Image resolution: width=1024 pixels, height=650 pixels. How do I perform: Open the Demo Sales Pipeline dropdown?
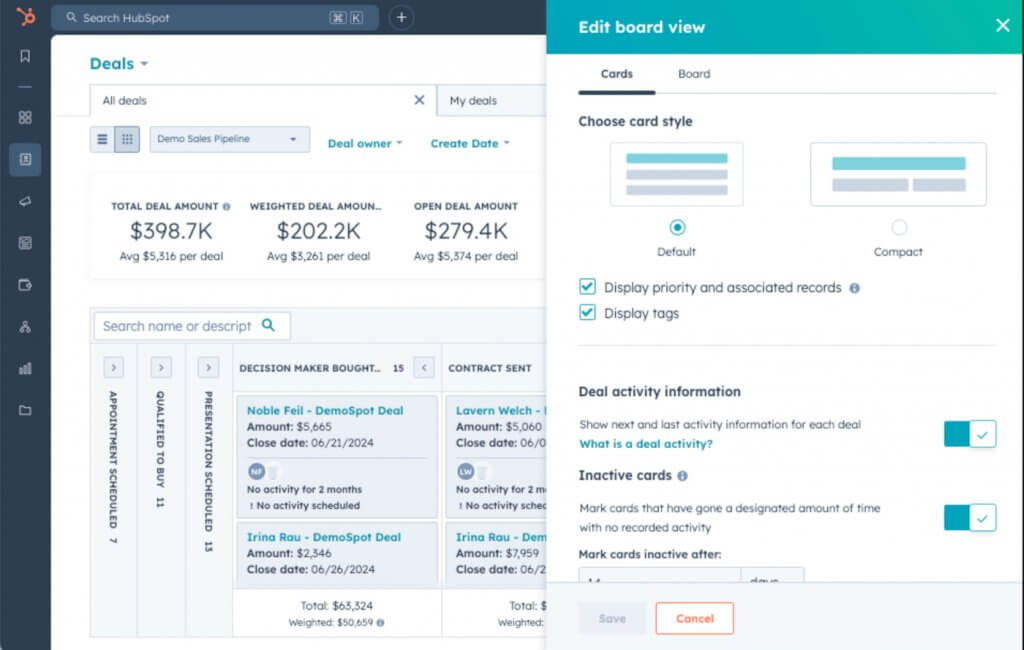tap(230, 139)
